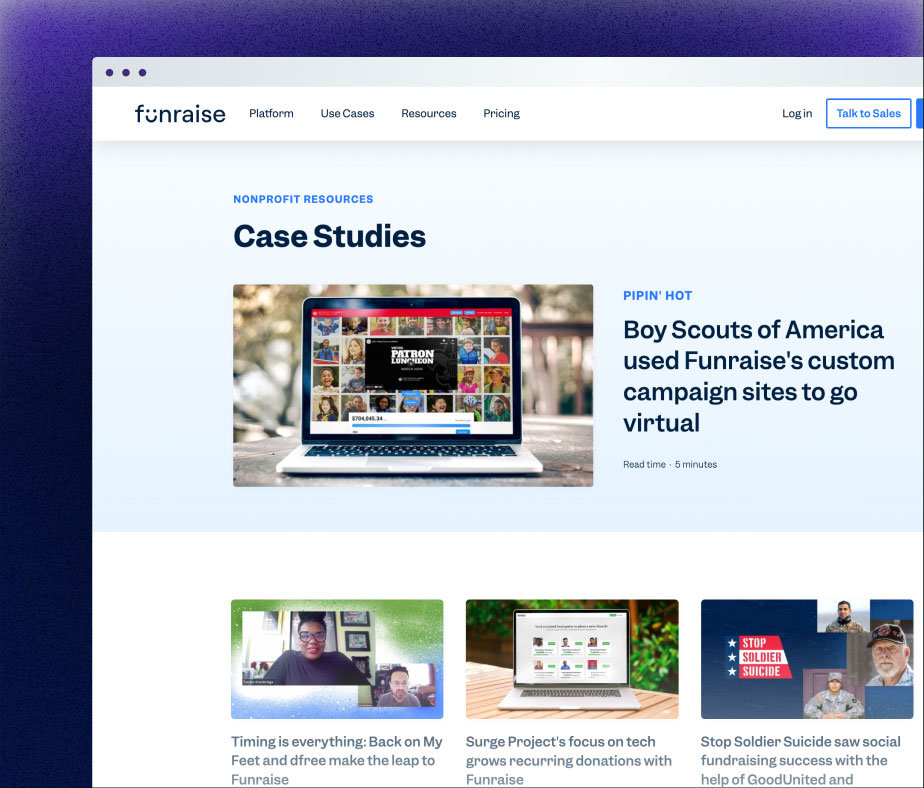Click the Funraise logo
The width and height of the screenshot is (924, 788).
coord(180,113)
